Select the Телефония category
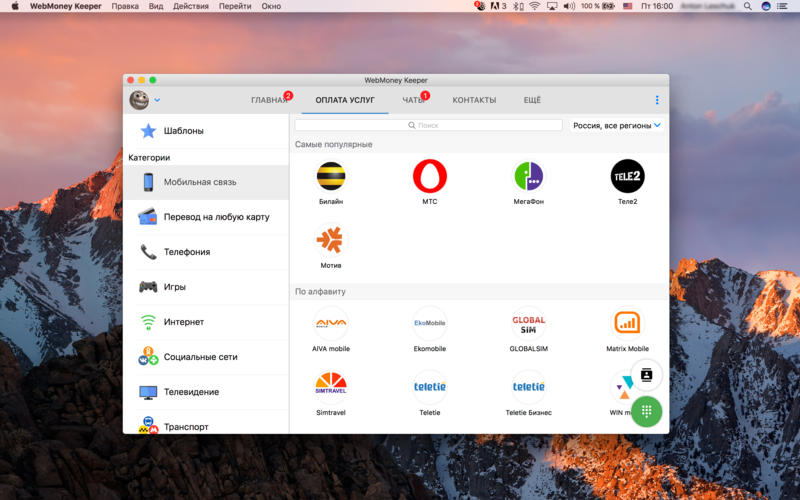800x500 pixels. point(206,252)
